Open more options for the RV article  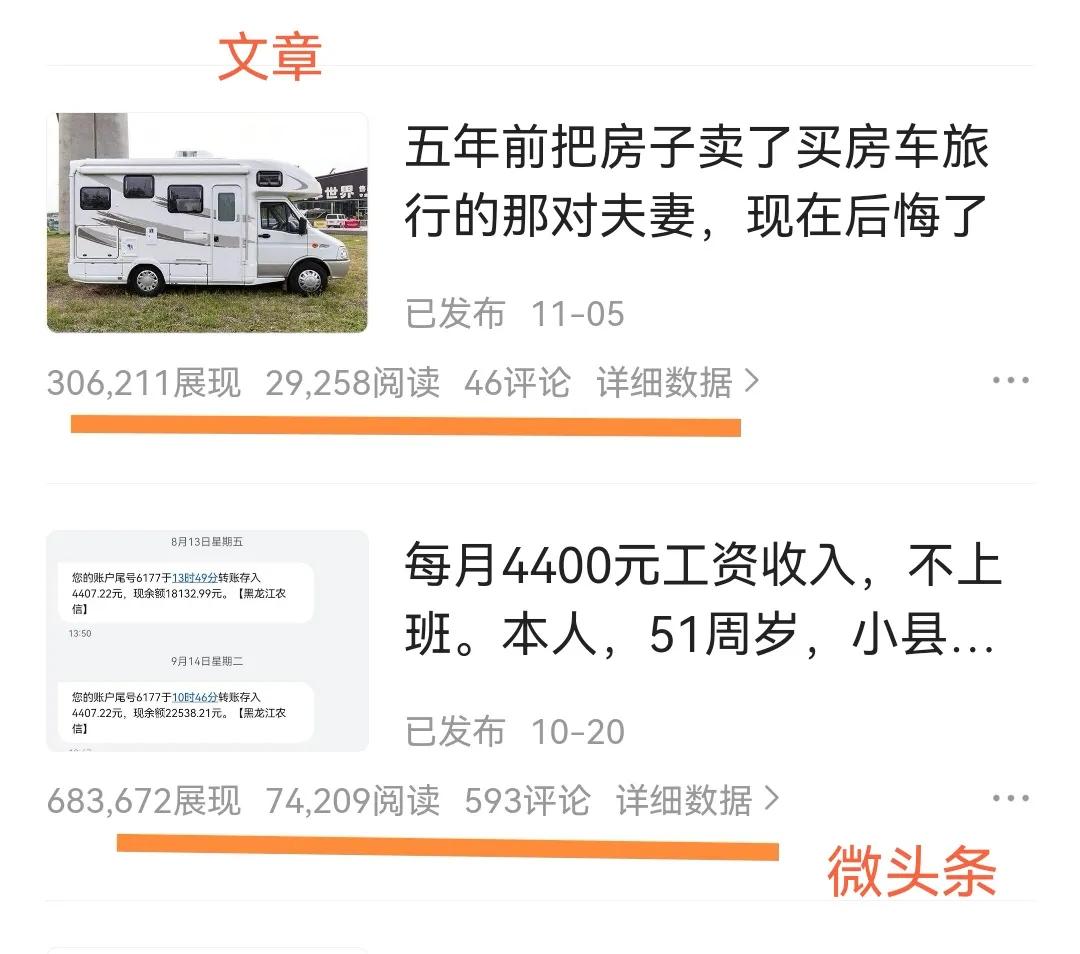1010,380
